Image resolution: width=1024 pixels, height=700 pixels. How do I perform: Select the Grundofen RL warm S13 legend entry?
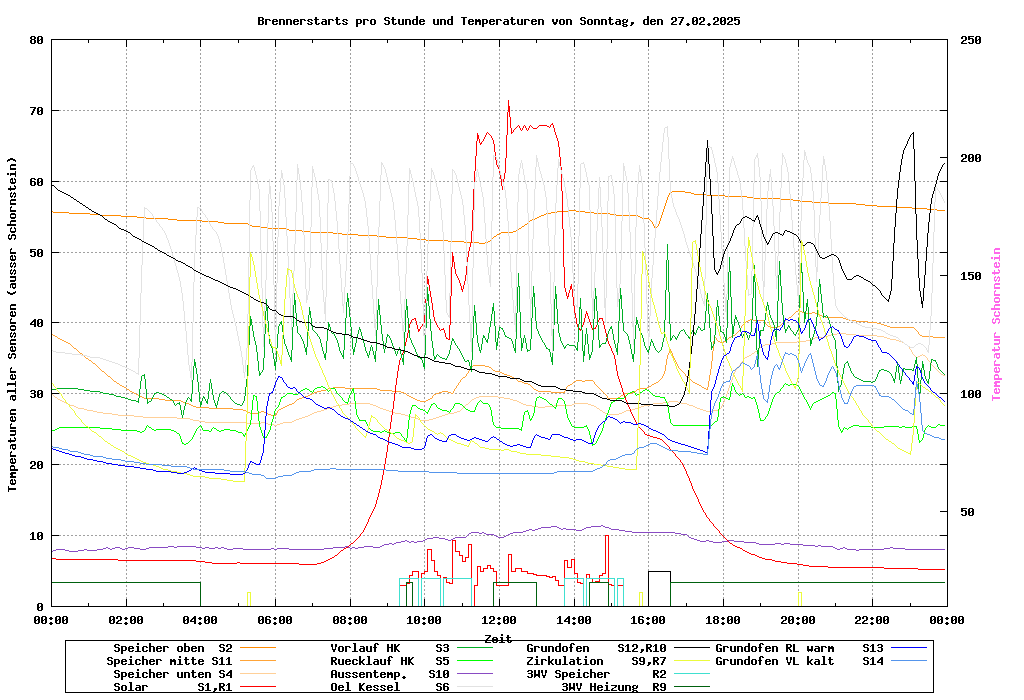point(800,648)
